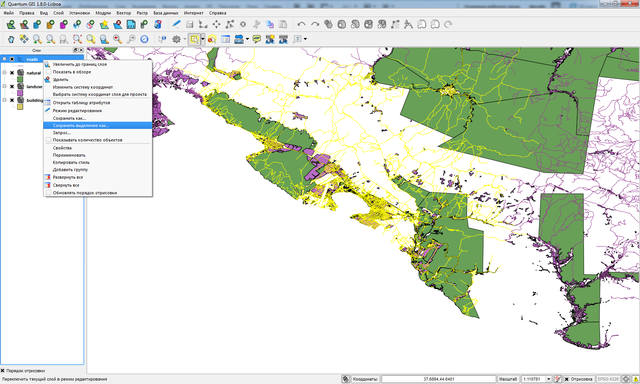Image resolution: width=640 pixels, height=384 pixels.
Task: Open the Measure tool dropdown arrow
Action: coord(247,39)
